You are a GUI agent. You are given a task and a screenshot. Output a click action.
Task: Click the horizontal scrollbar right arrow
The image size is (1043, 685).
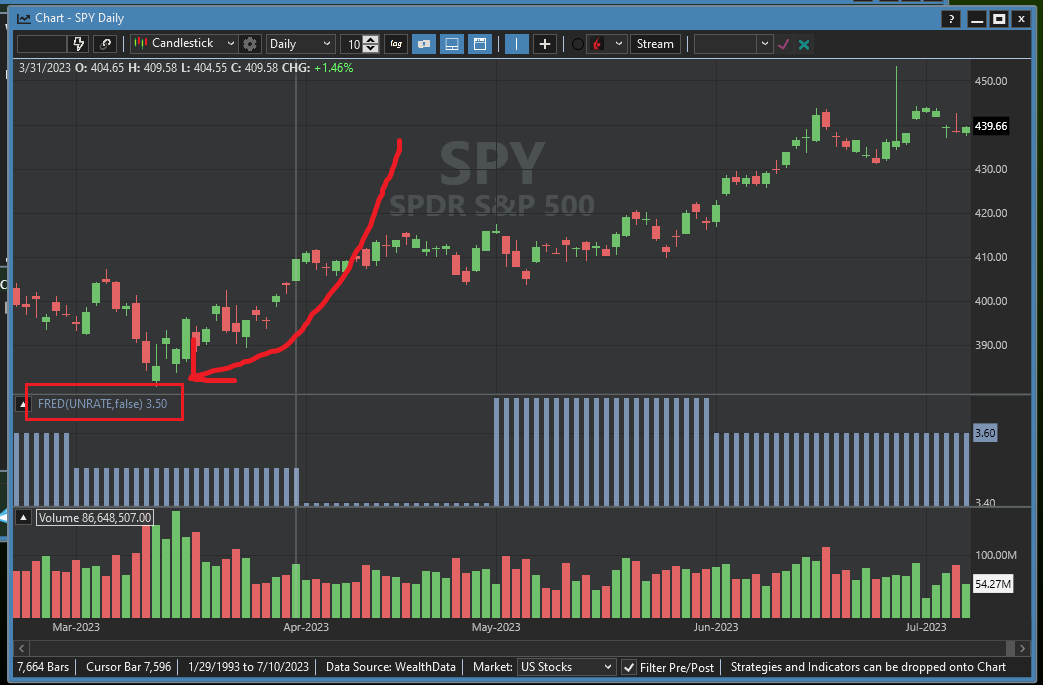(1023, 648)
